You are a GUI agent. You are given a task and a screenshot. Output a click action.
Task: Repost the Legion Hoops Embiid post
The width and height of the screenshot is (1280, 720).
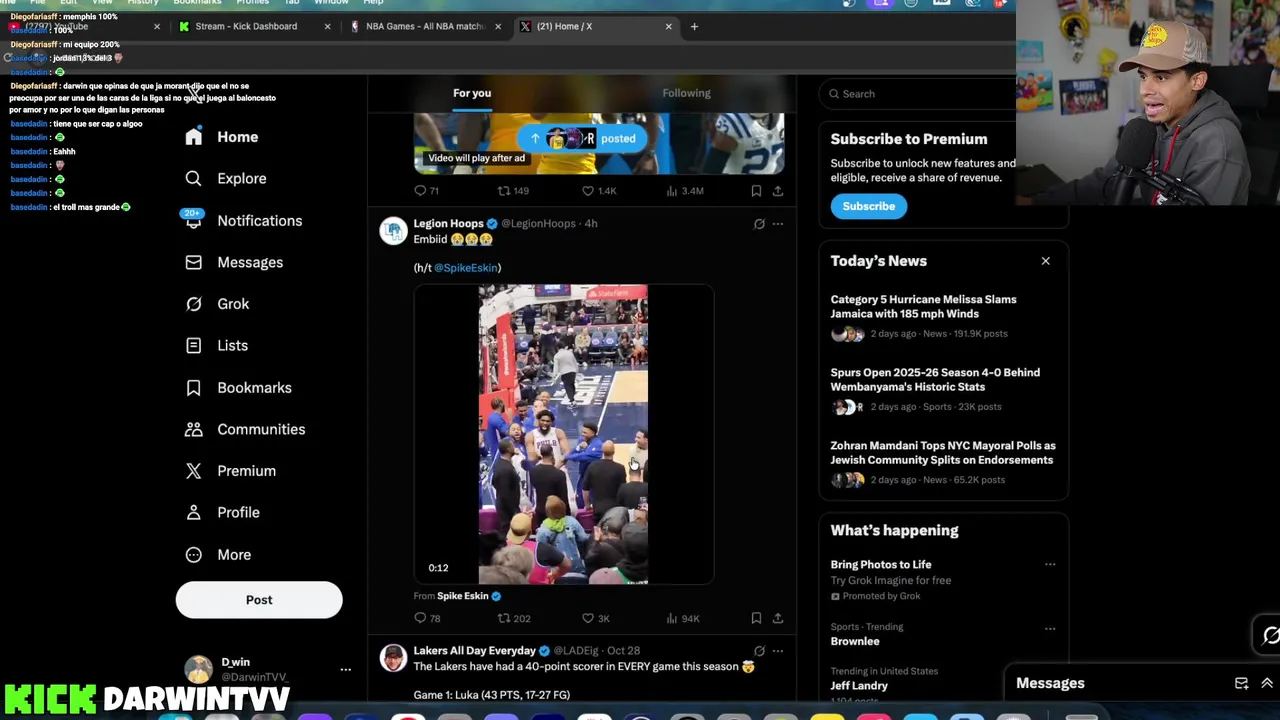click(x=504, y=618)
